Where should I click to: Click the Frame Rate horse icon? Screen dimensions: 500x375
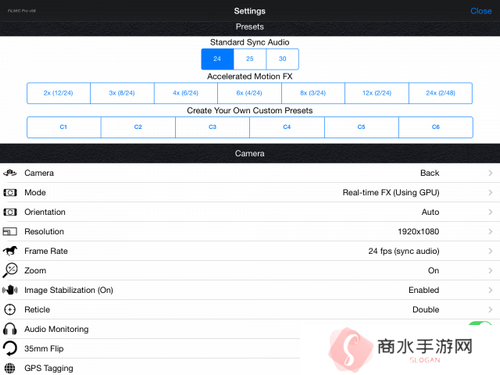[10, 251]
